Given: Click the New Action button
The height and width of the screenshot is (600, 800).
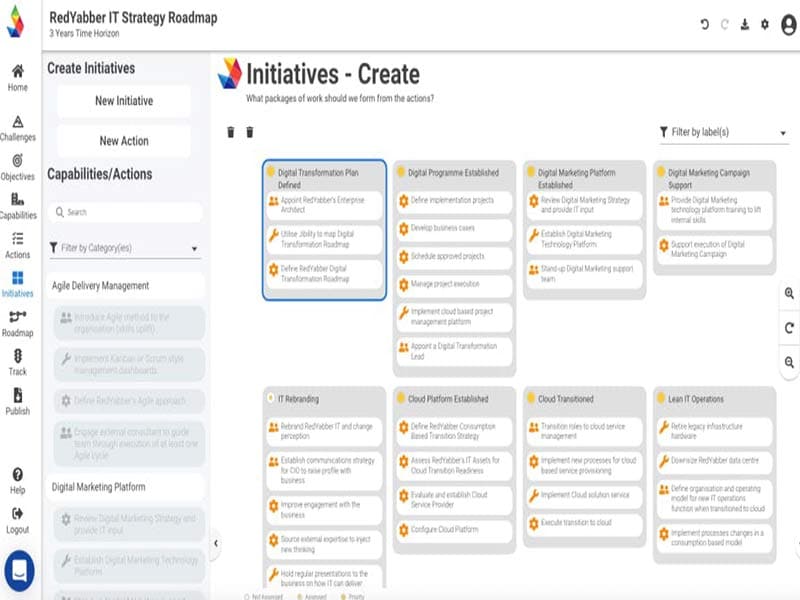Looking at the screenshot, I should tap(124, 141).
